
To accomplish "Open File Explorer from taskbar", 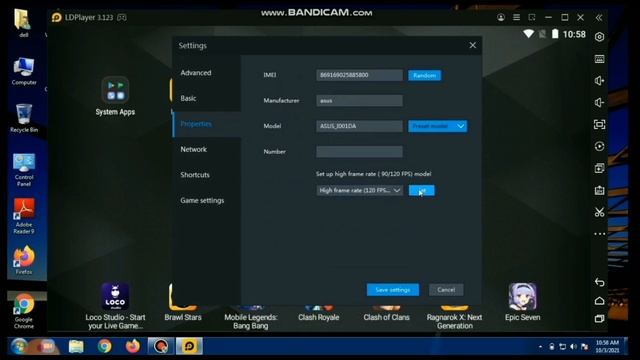I will click(76, 347).
